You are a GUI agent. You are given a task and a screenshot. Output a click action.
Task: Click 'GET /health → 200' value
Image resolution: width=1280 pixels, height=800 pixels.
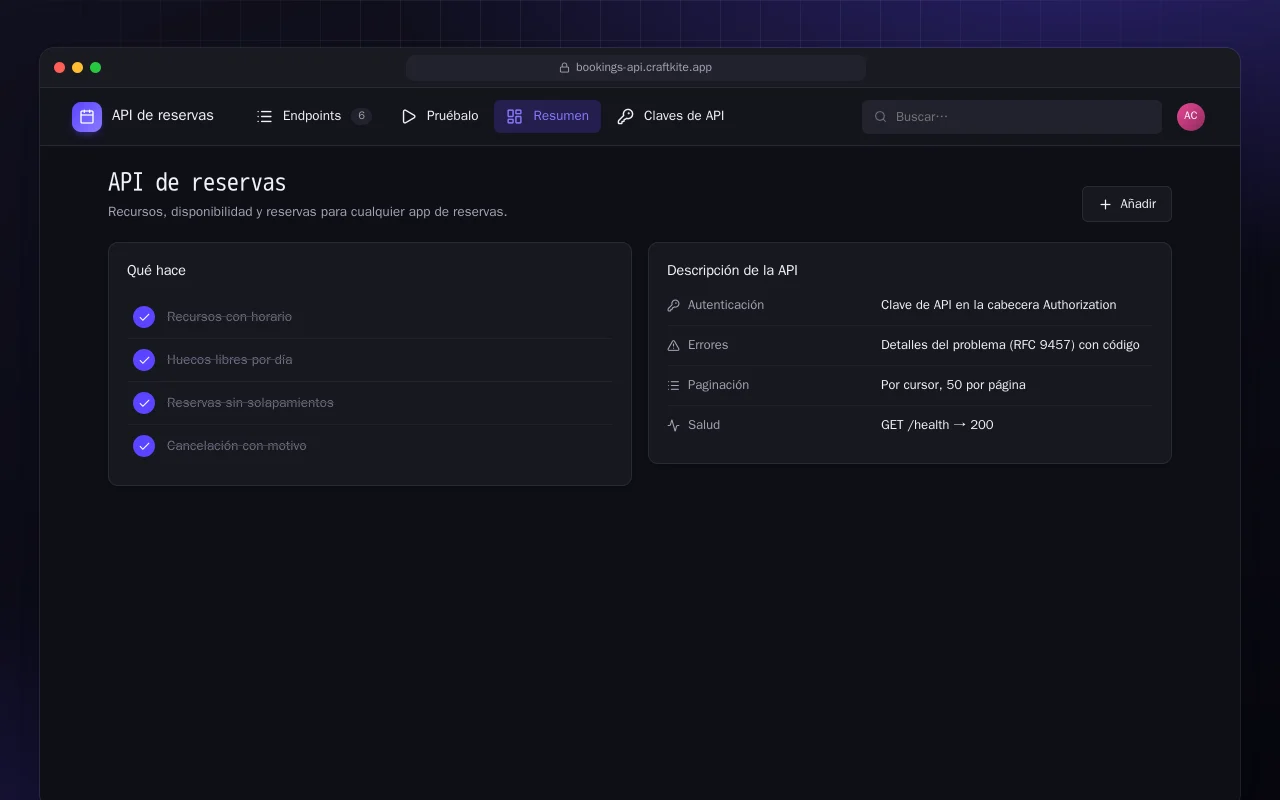pyautogui.click(x=937, y=425)
